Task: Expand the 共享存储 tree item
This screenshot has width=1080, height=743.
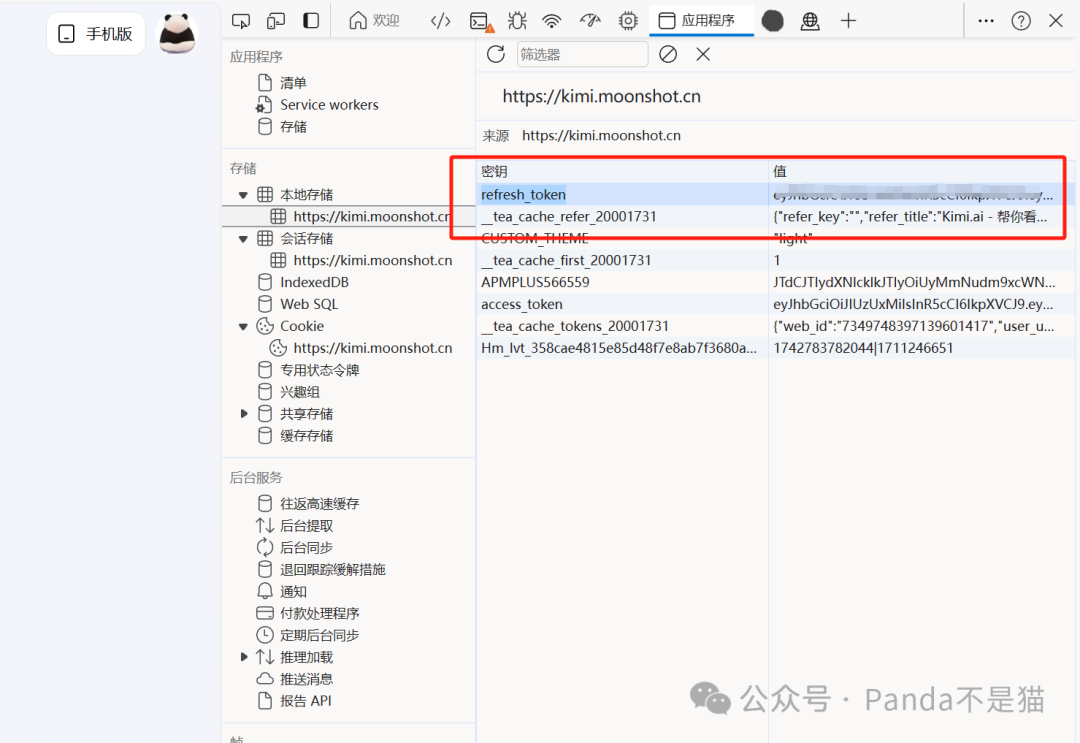Action: [x=244, y=413]
